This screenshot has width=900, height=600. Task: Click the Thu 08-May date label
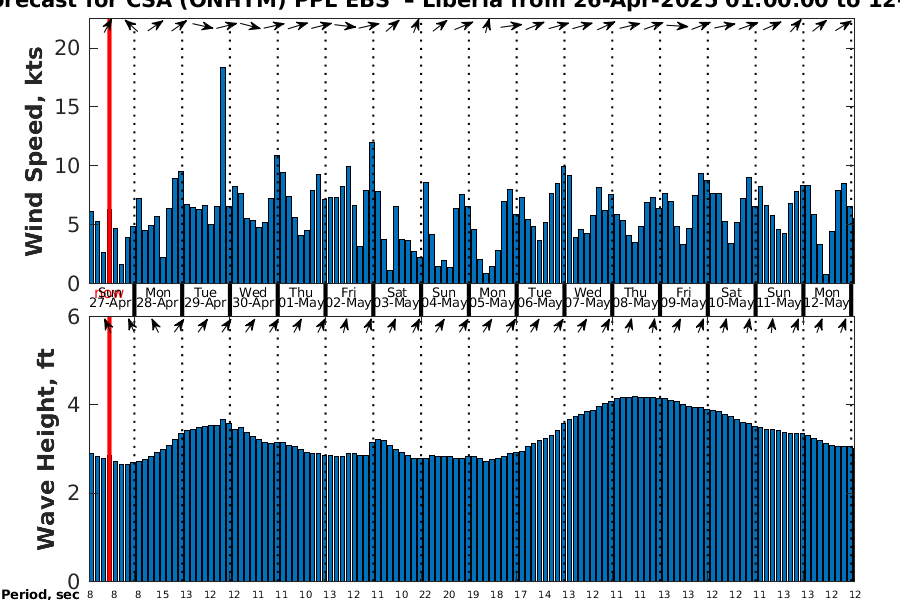tap(635, 298)
